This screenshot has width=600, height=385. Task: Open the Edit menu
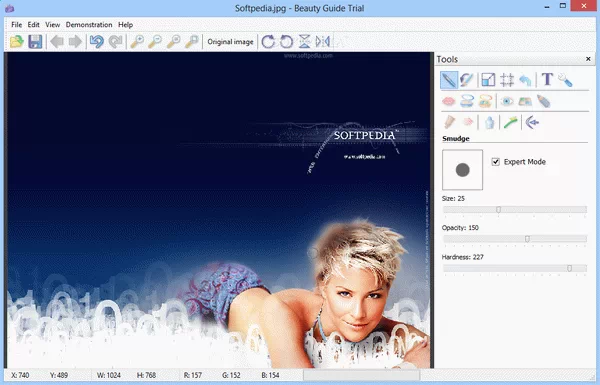tap(33, 25)
